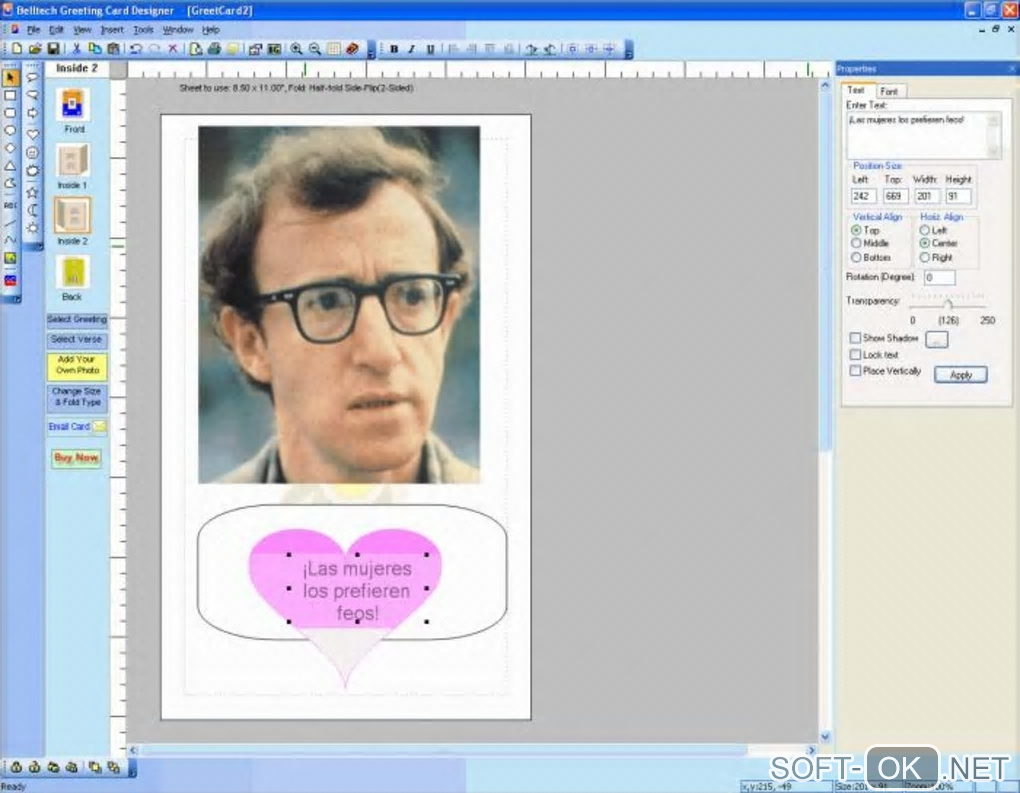This screenshot has width=1020, height=793.
Task: Select the crescent moon shape tool
Action: tap(33, 209)
